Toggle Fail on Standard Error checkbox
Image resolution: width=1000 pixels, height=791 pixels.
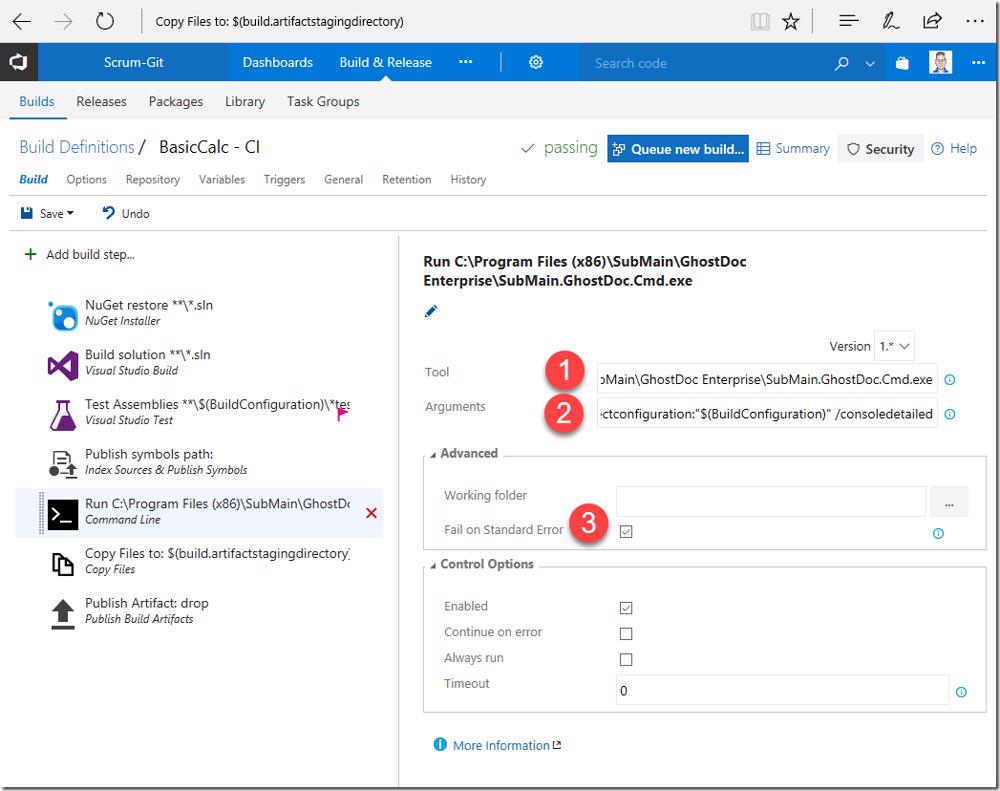point(626,531)
